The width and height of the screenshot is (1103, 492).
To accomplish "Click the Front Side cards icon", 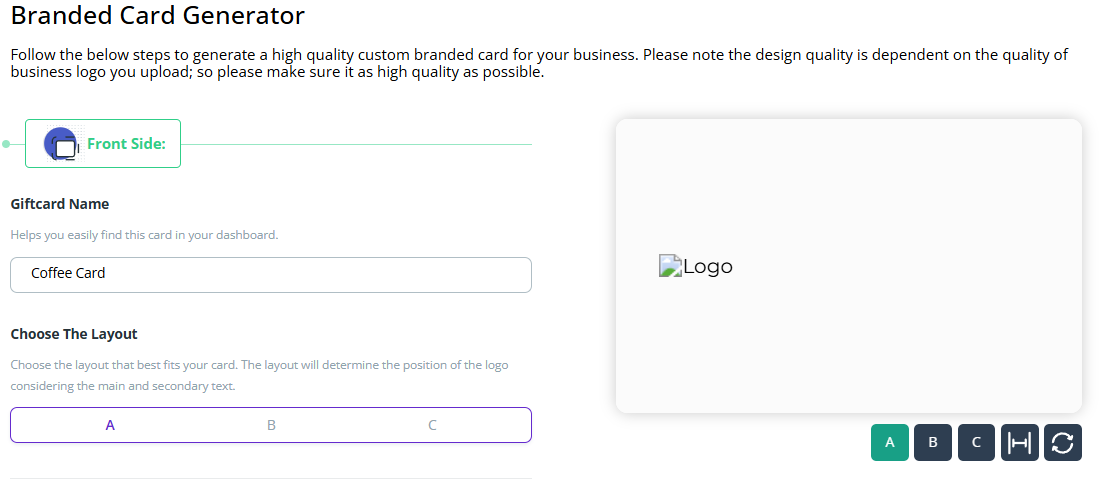I will [x=62, y=145].
